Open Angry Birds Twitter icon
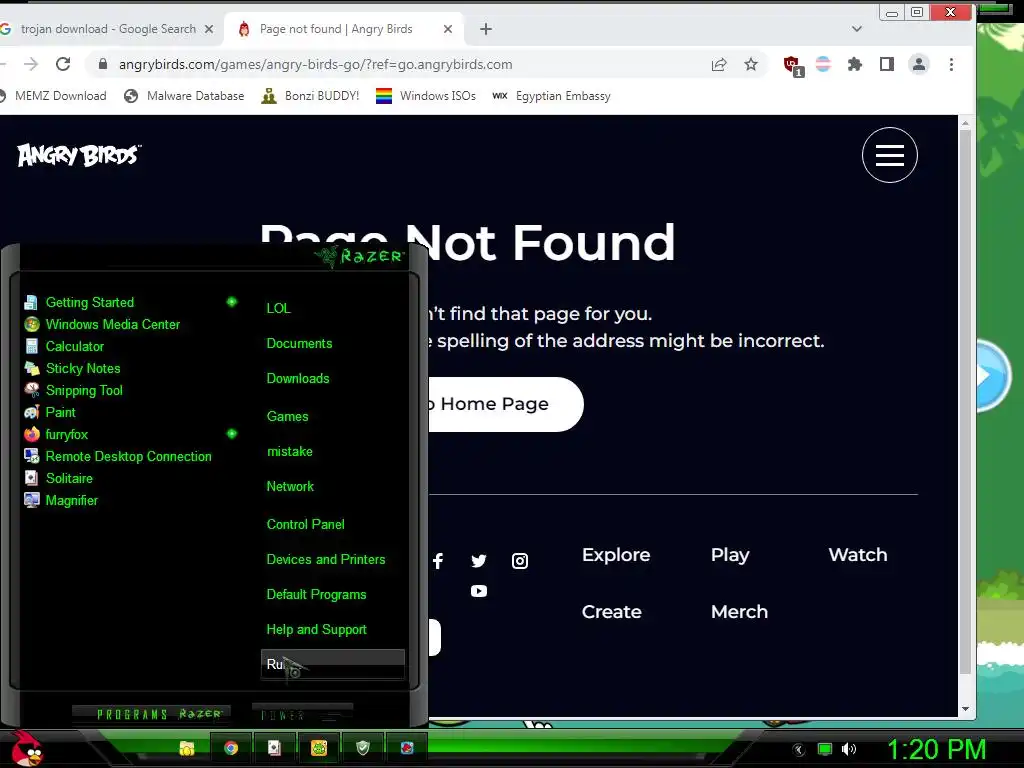1024x768 pixels. coord(479,561)
